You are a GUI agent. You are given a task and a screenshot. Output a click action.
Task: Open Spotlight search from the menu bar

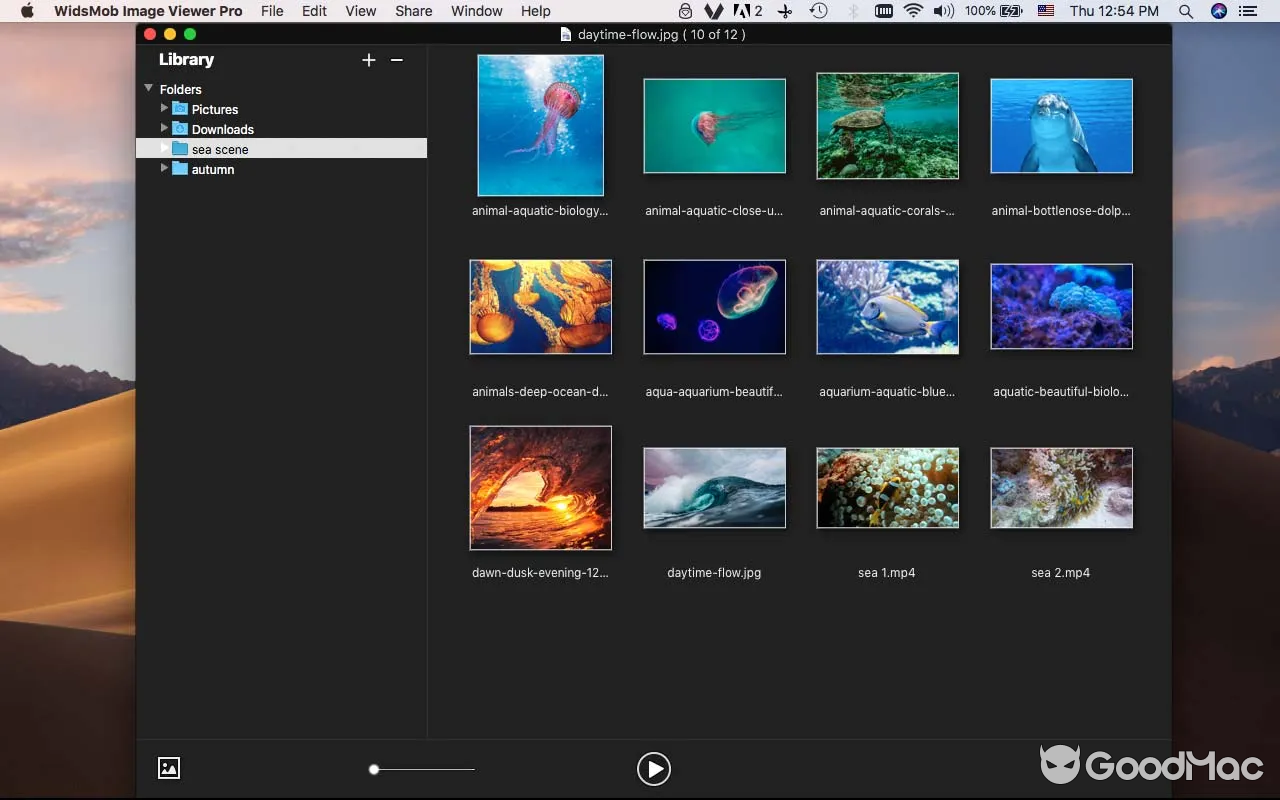pyautogui.click(x=1185, y=11)
